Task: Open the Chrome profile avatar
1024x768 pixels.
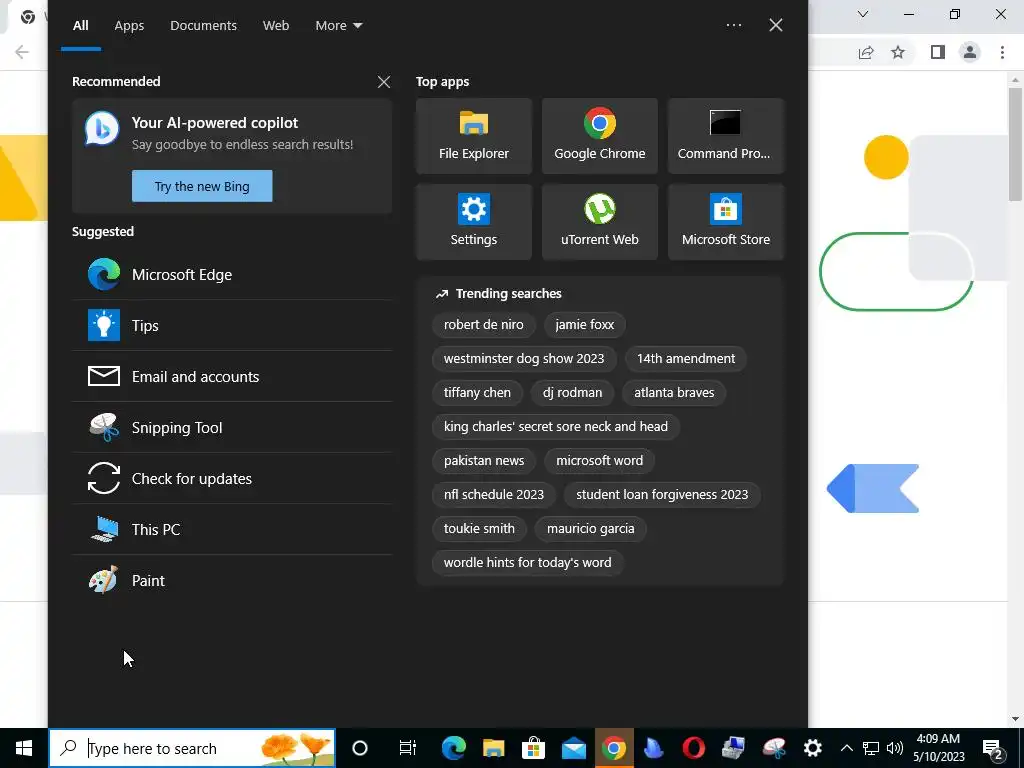Action: pyautogui.click(x=970, y=52)
